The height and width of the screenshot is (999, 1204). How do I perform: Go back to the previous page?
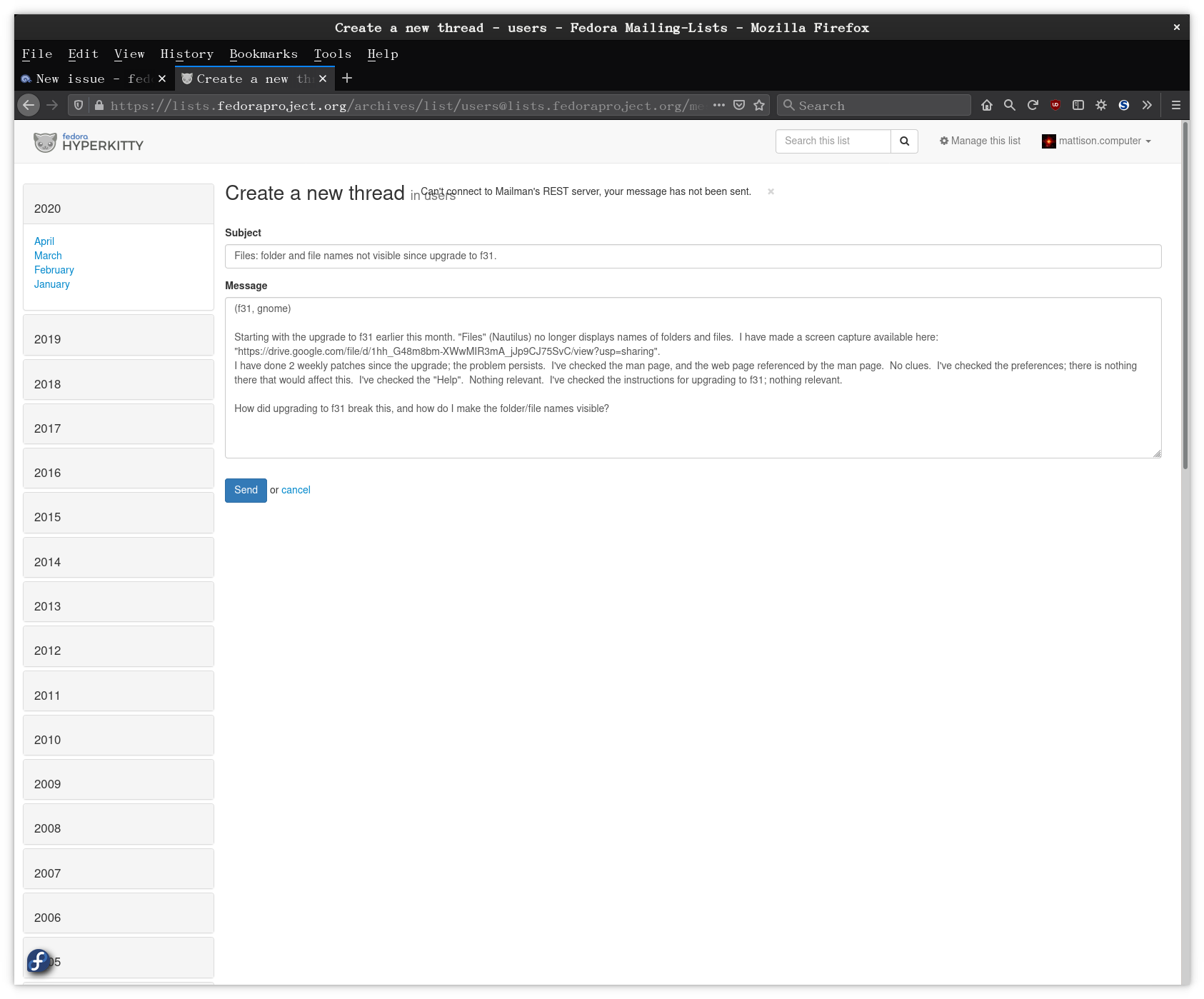(x=29, y=105)
